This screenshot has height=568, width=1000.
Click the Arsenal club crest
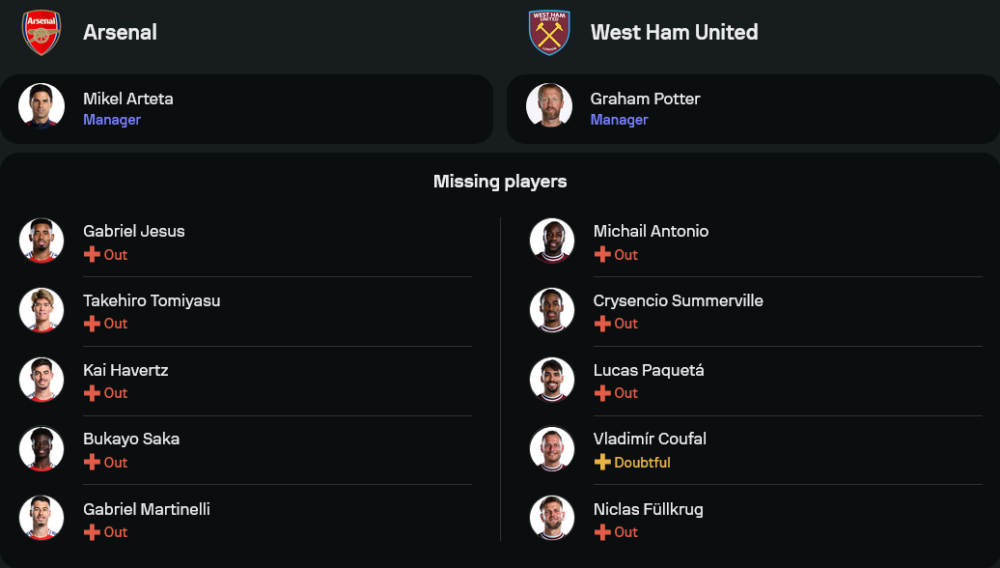(41, 32)
